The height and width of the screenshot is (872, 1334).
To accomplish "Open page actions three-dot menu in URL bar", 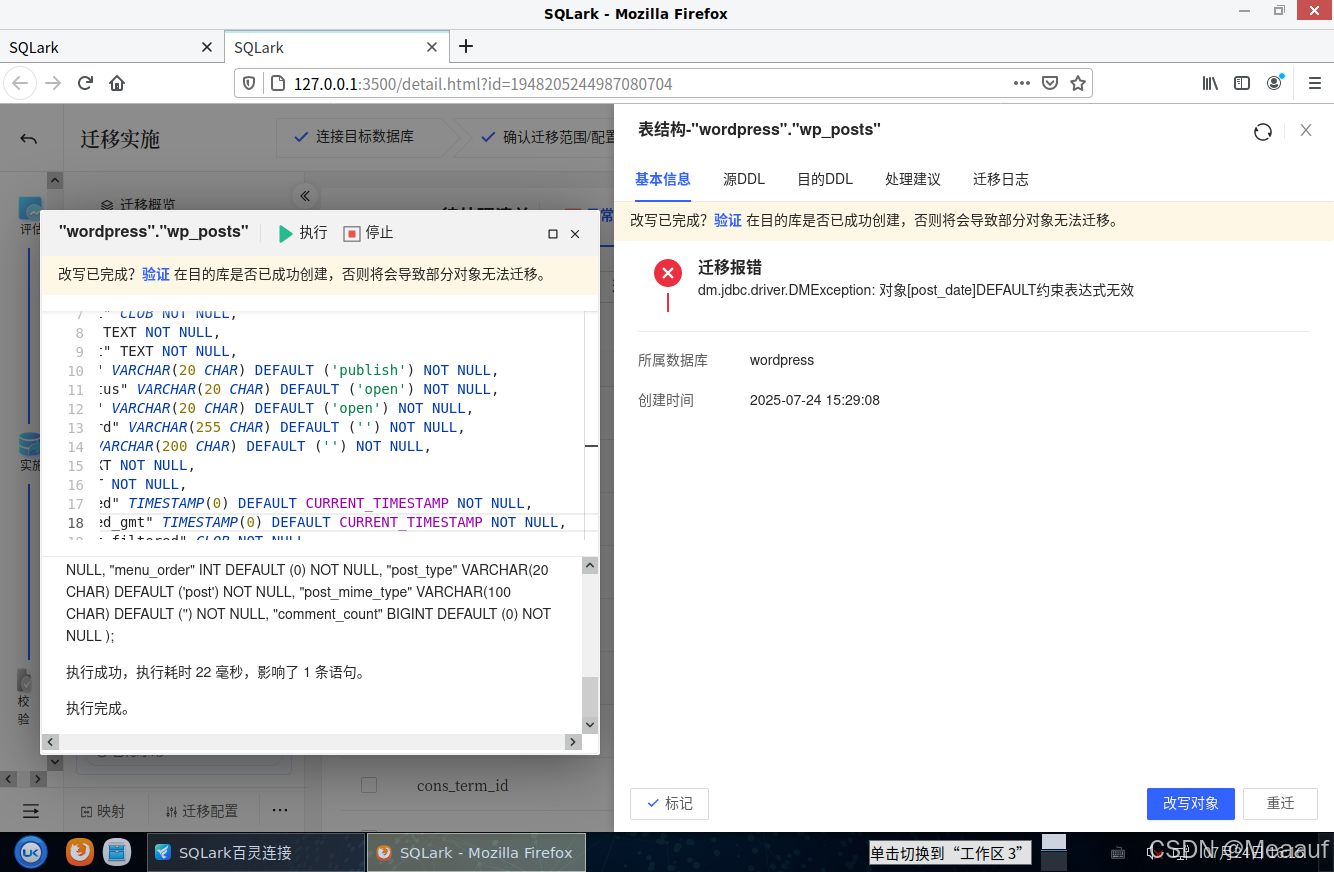I will (1021, 83).
